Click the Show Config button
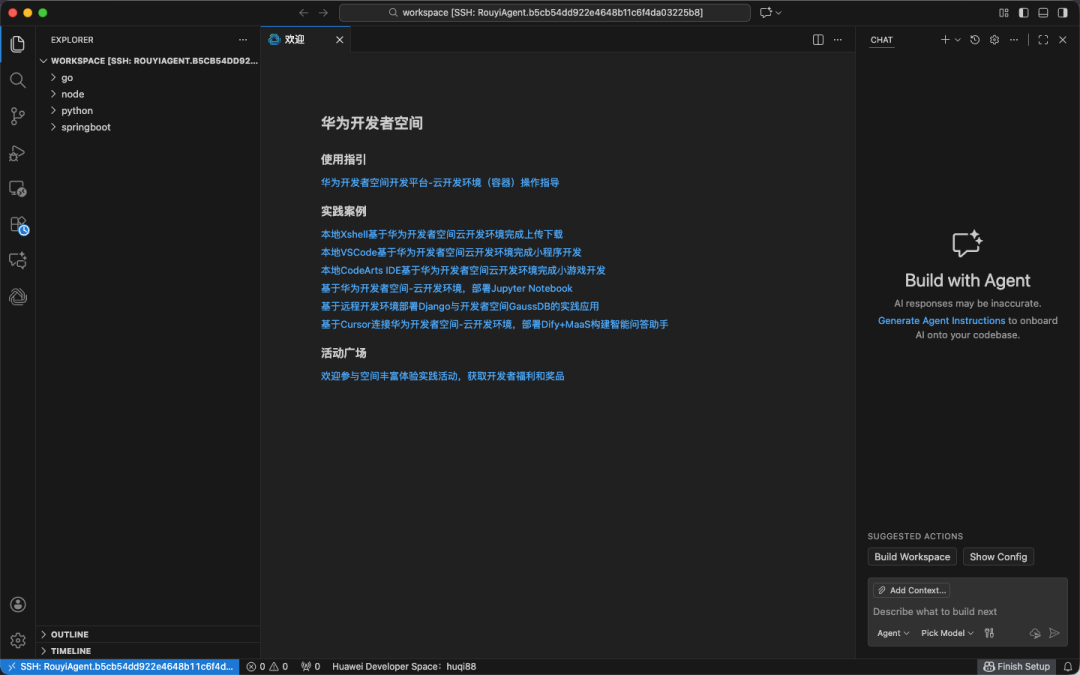 pos(998,557)
